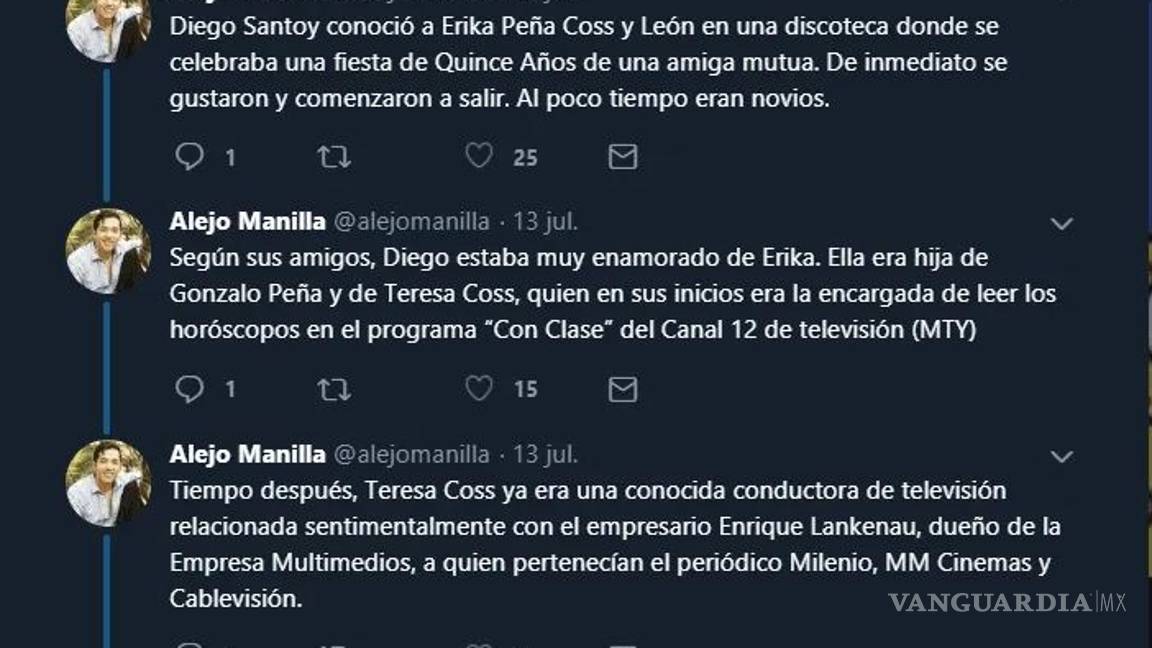
Task: Open Alejo Manilla's name on the third tweet
Action: 247,455
